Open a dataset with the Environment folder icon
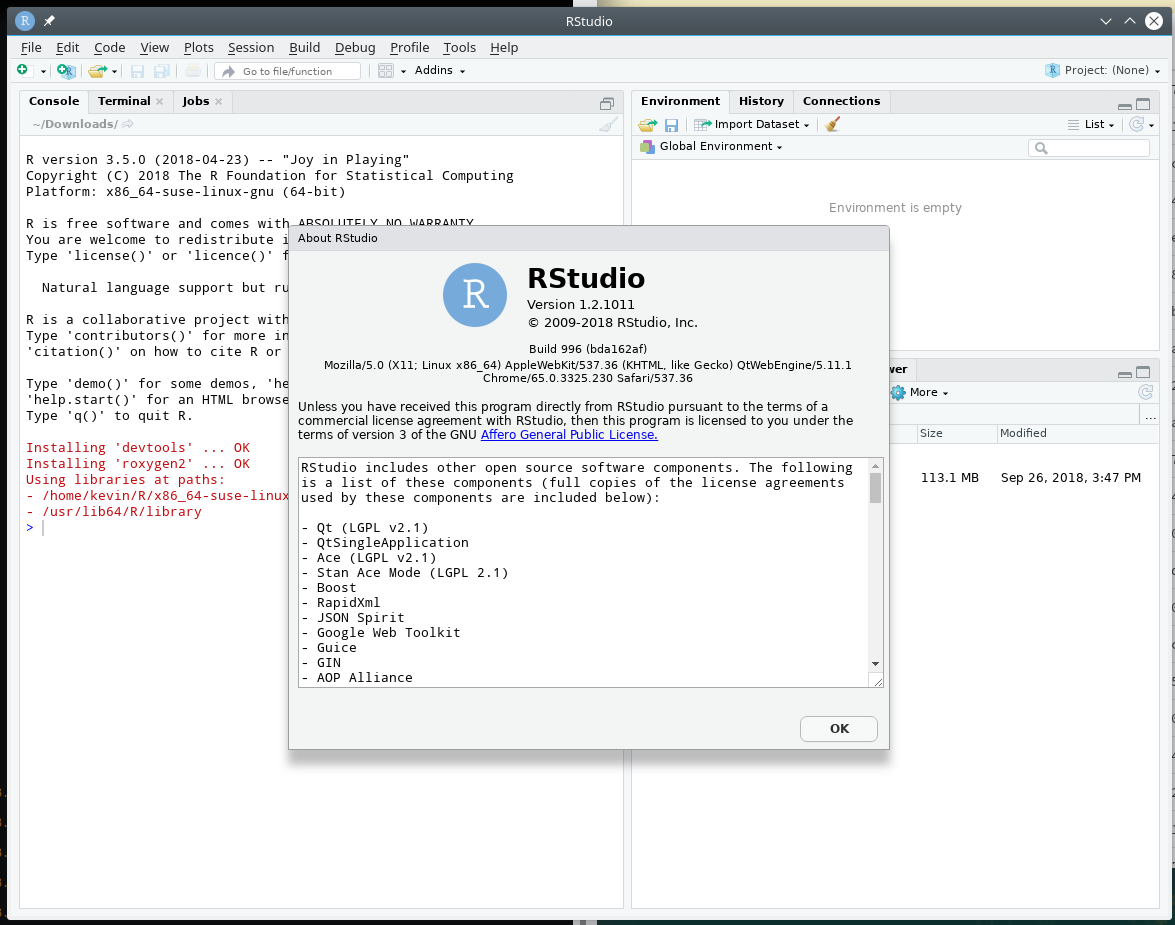1175x925 pixels. tap(646, 123)
